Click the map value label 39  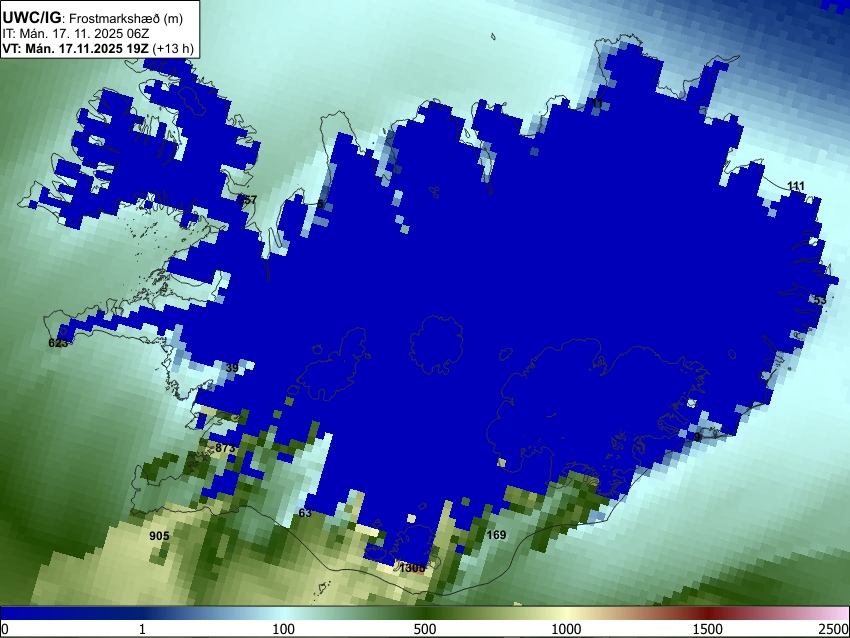coord(232,368)
